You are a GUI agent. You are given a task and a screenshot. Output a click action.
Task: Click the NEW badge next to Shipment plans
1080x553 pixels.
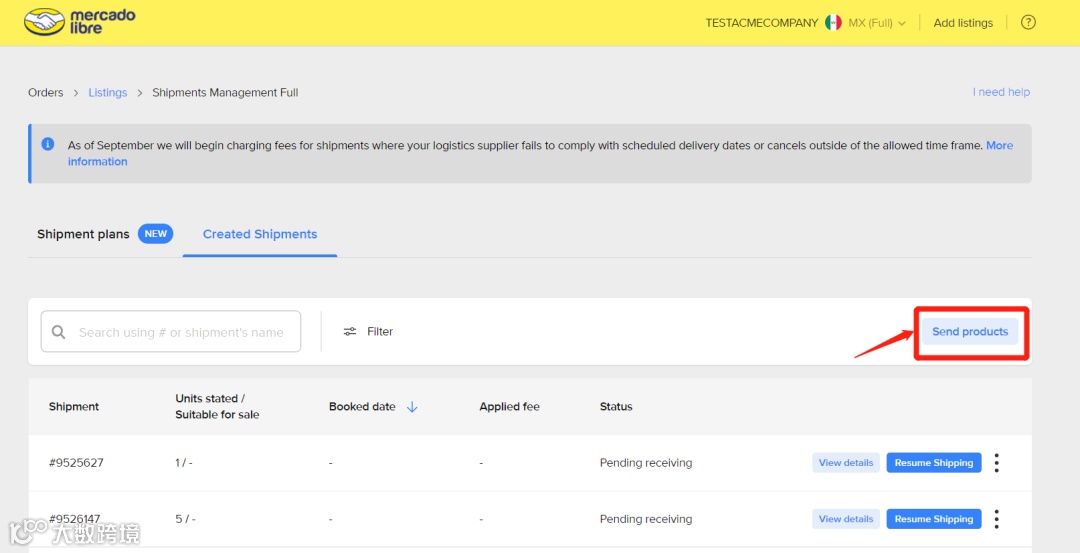[156, 234]
